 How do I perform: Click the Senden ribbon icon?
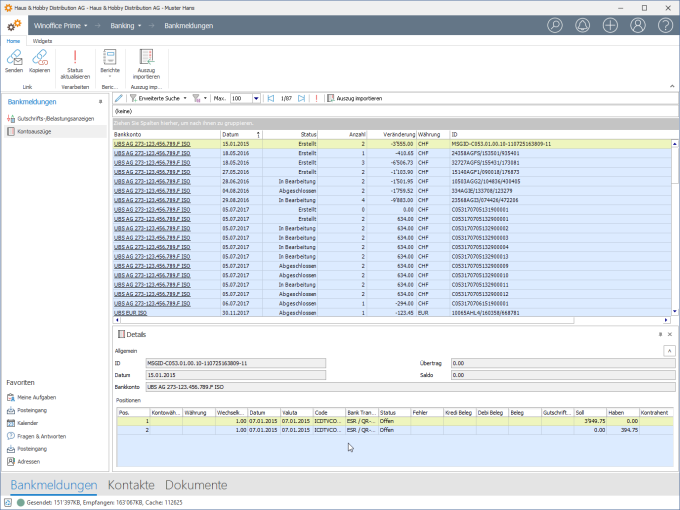14,59
